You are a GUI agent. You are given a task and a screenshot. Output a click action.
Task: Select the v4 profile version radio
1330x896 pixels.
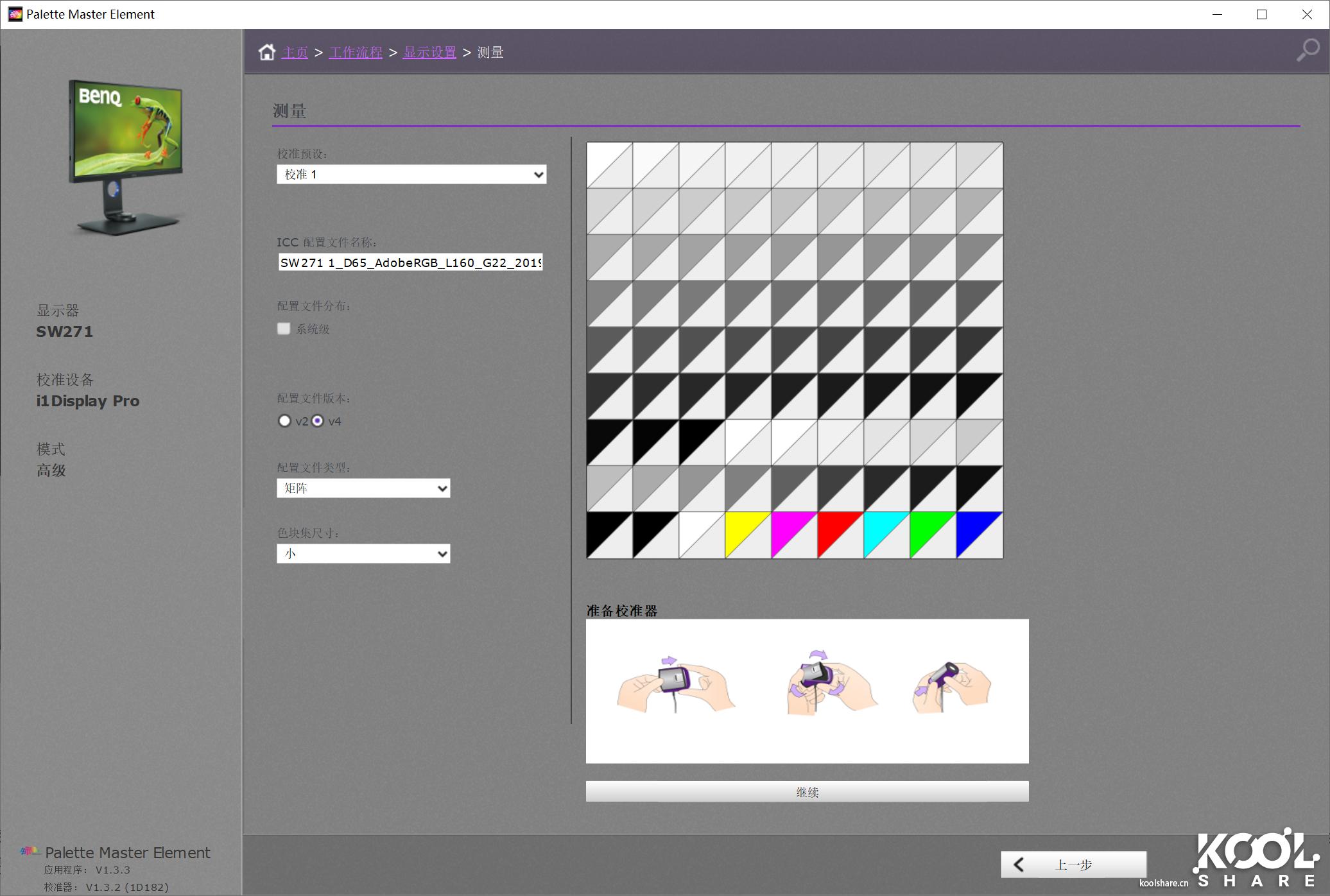(318, 421)
